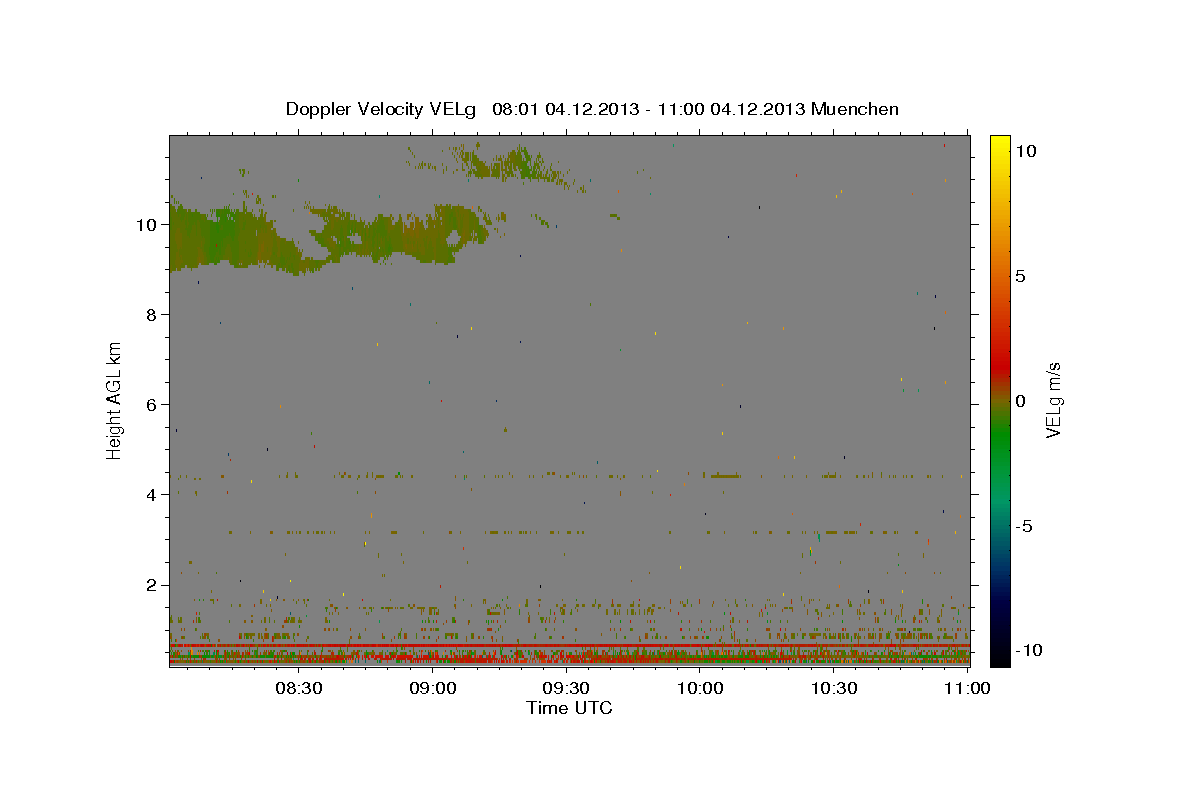Screen dimensions: 1200x800
Task: Click the height axis label 4
Action: coord(151,494)
